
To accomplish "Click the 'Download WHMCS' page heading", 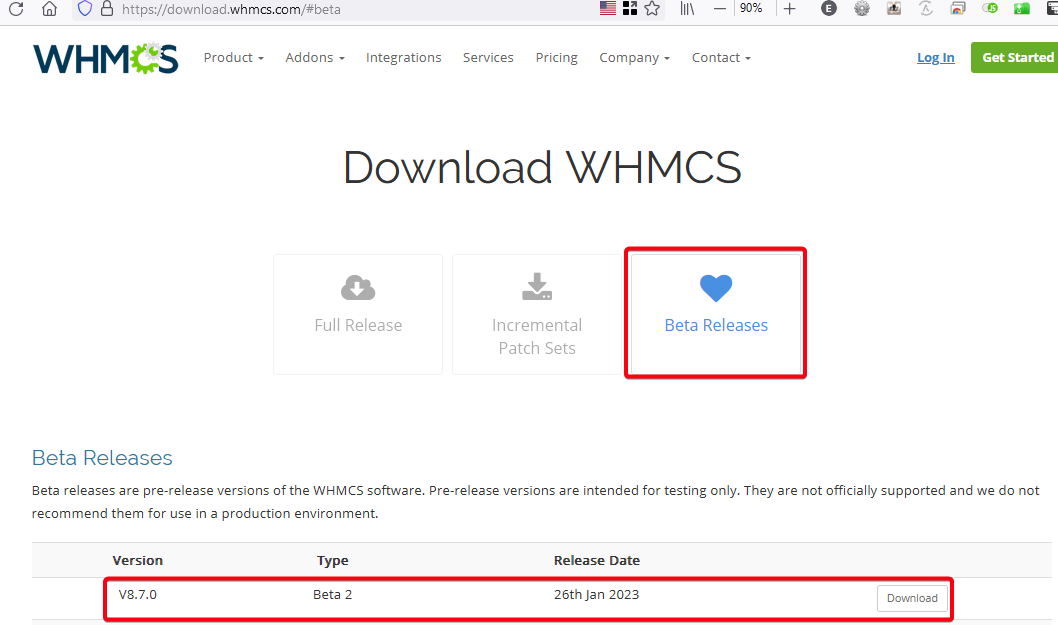I will (542, 167).
